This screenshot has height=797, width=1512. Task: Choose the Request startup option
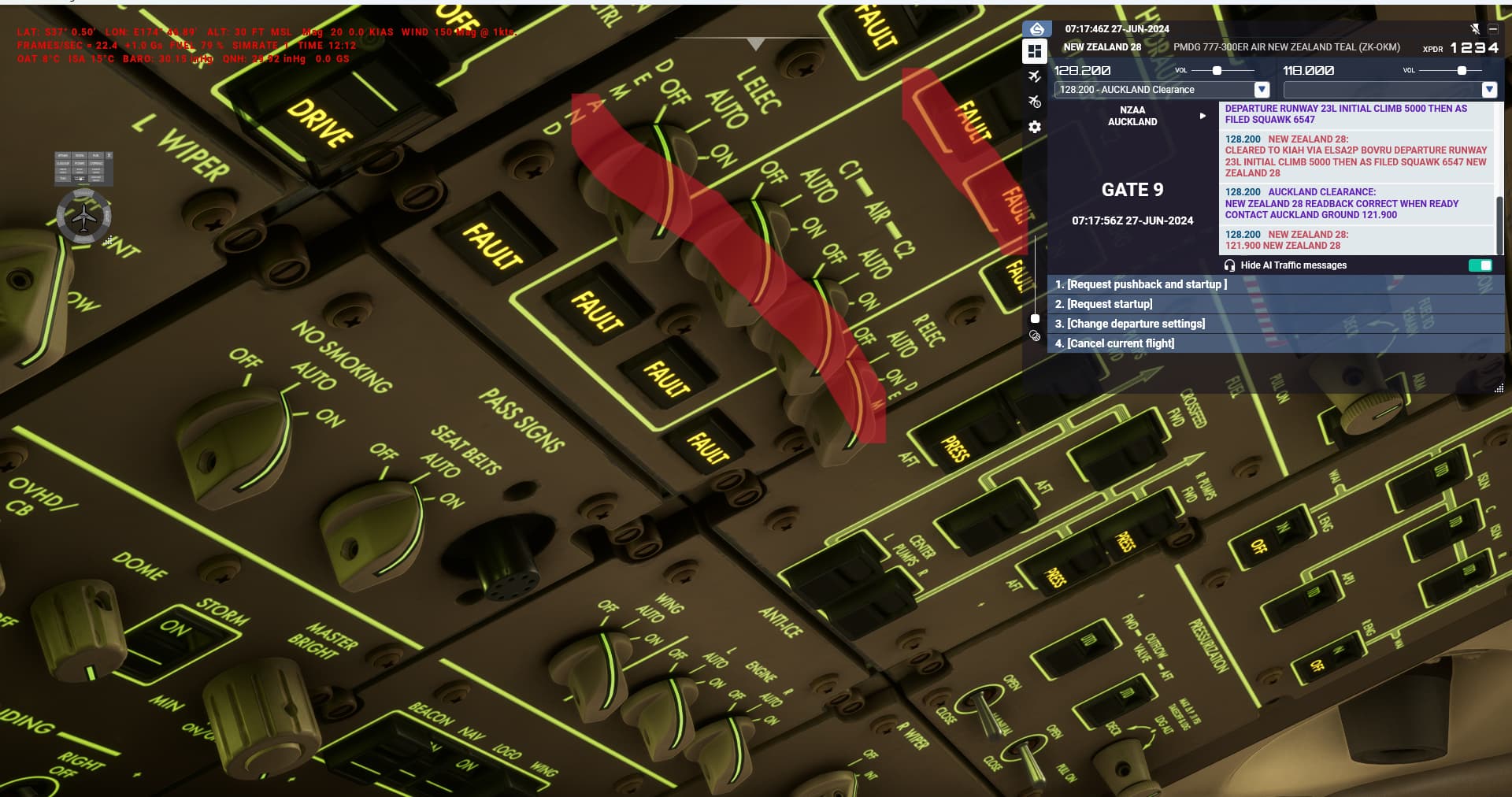point(1275,304)
